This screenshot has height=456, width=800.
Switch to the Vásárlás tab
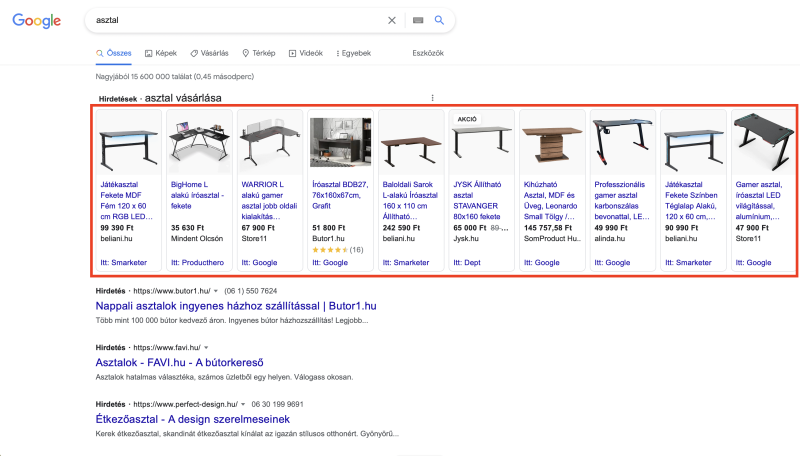(x=209, y=52)
